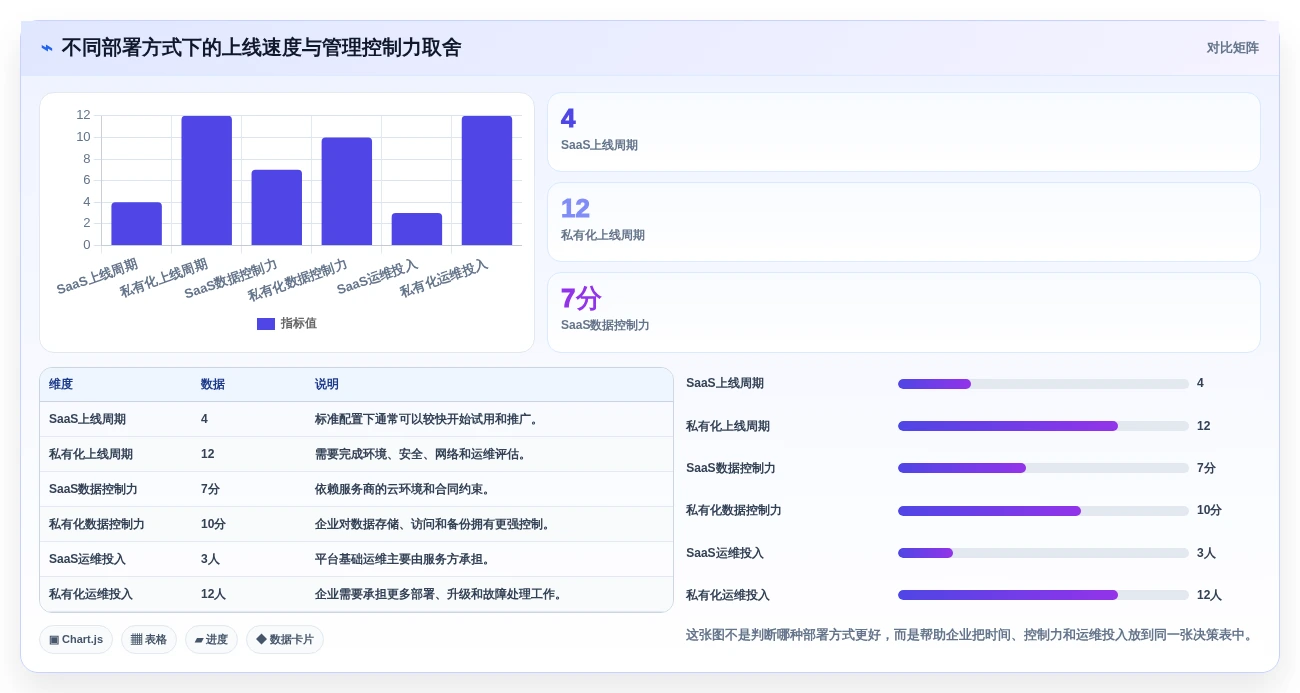Image resolution: width=1300 pixels, height=693 pixels.
Task: Click the 私有化上线周期 progress bar
Action: pyautogui.click(x=1043, y=426)
